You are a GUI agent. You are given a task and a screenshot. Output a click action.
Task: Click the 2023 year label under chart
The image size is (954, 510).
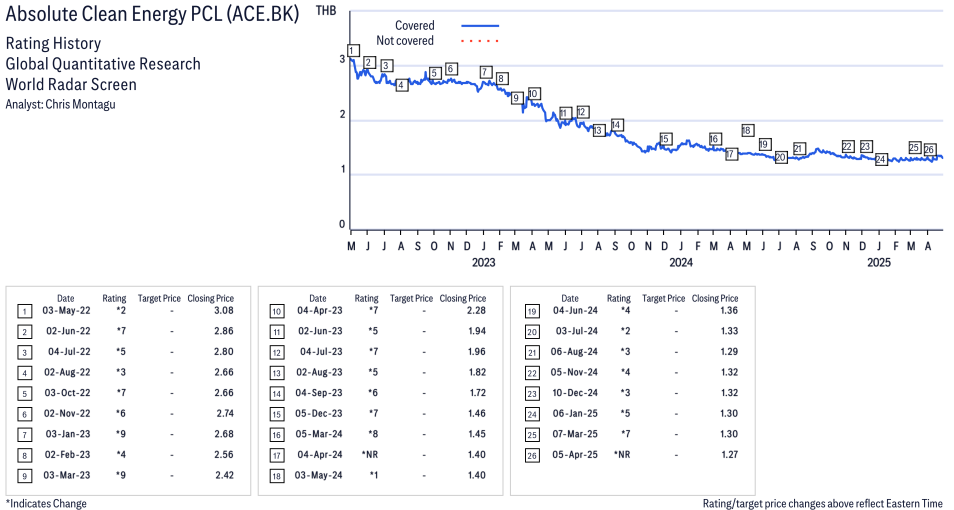(484, 262)
